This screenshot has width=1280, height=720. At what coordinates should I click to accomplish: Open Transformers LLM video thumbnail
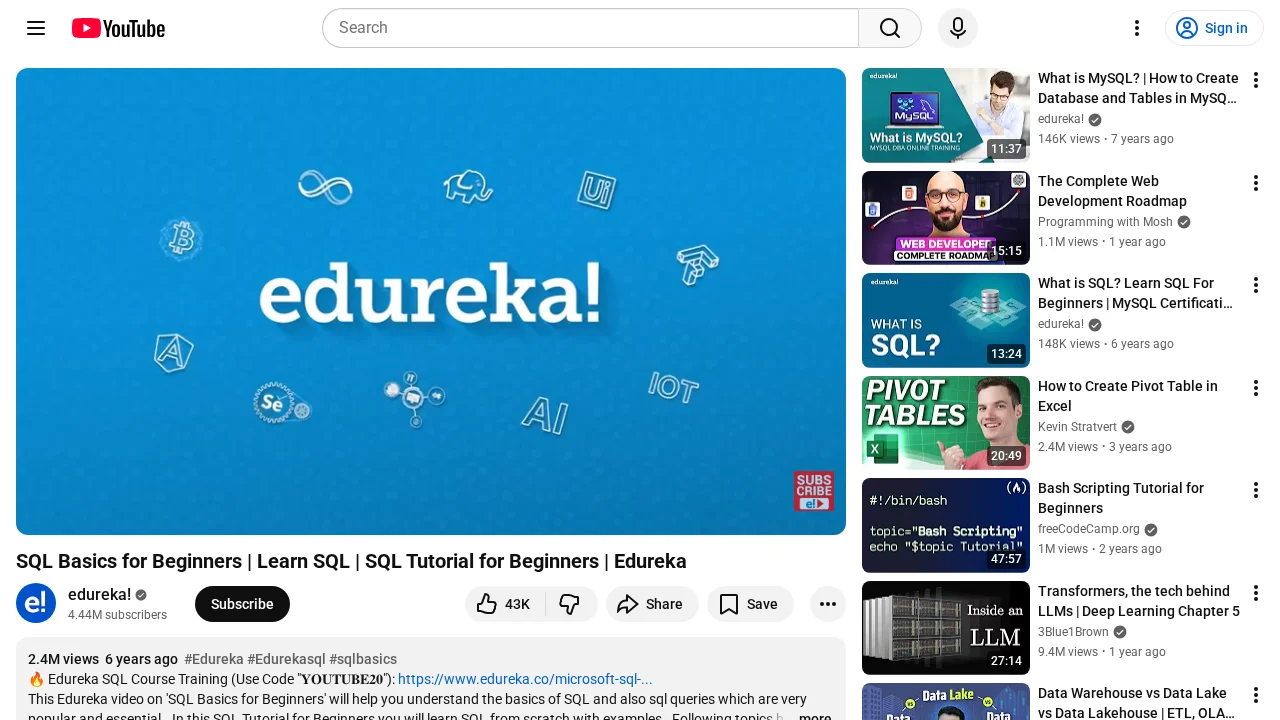pos(946,628)
